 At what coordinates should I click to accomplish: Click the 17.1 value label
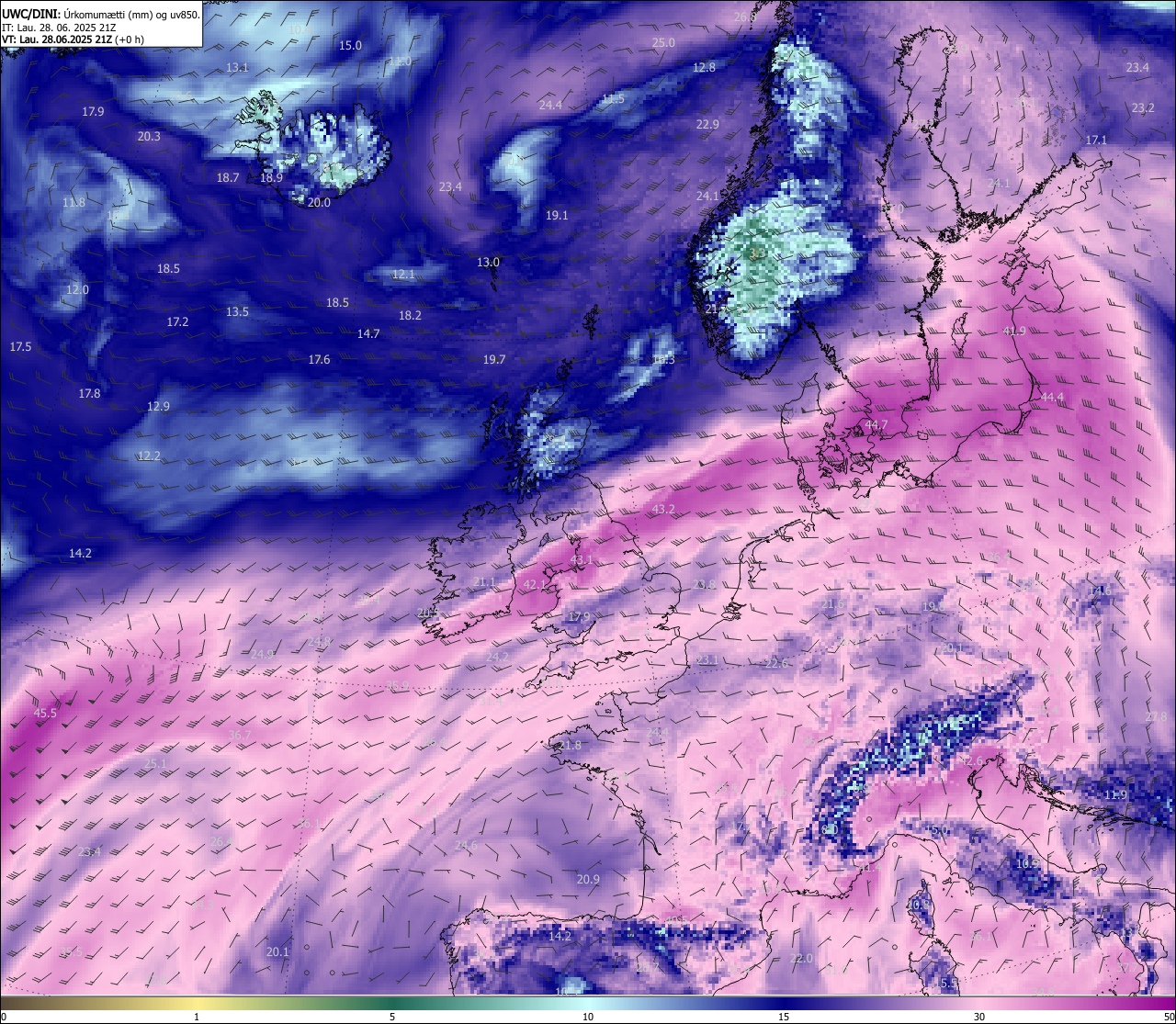pyautogui.click(x=1096, y=140)
